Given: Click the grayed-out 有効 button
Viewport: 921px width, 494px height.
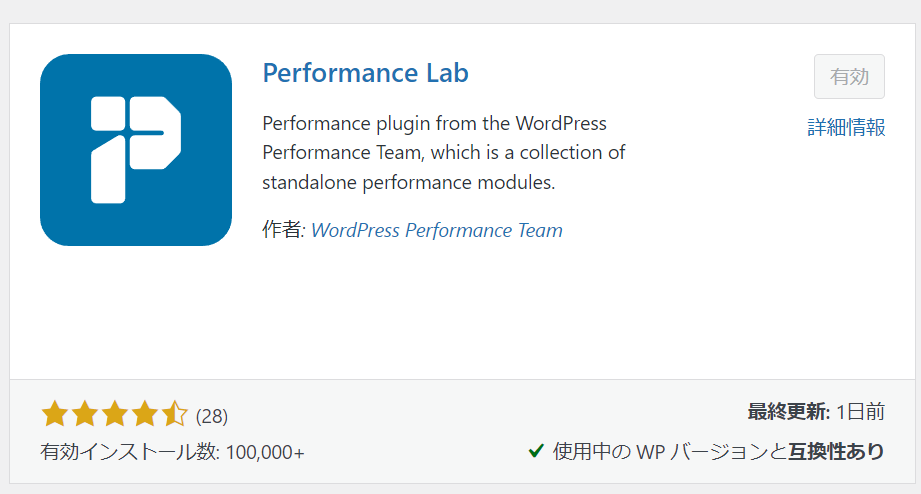Looking at the screenshot, I should 849,76.
